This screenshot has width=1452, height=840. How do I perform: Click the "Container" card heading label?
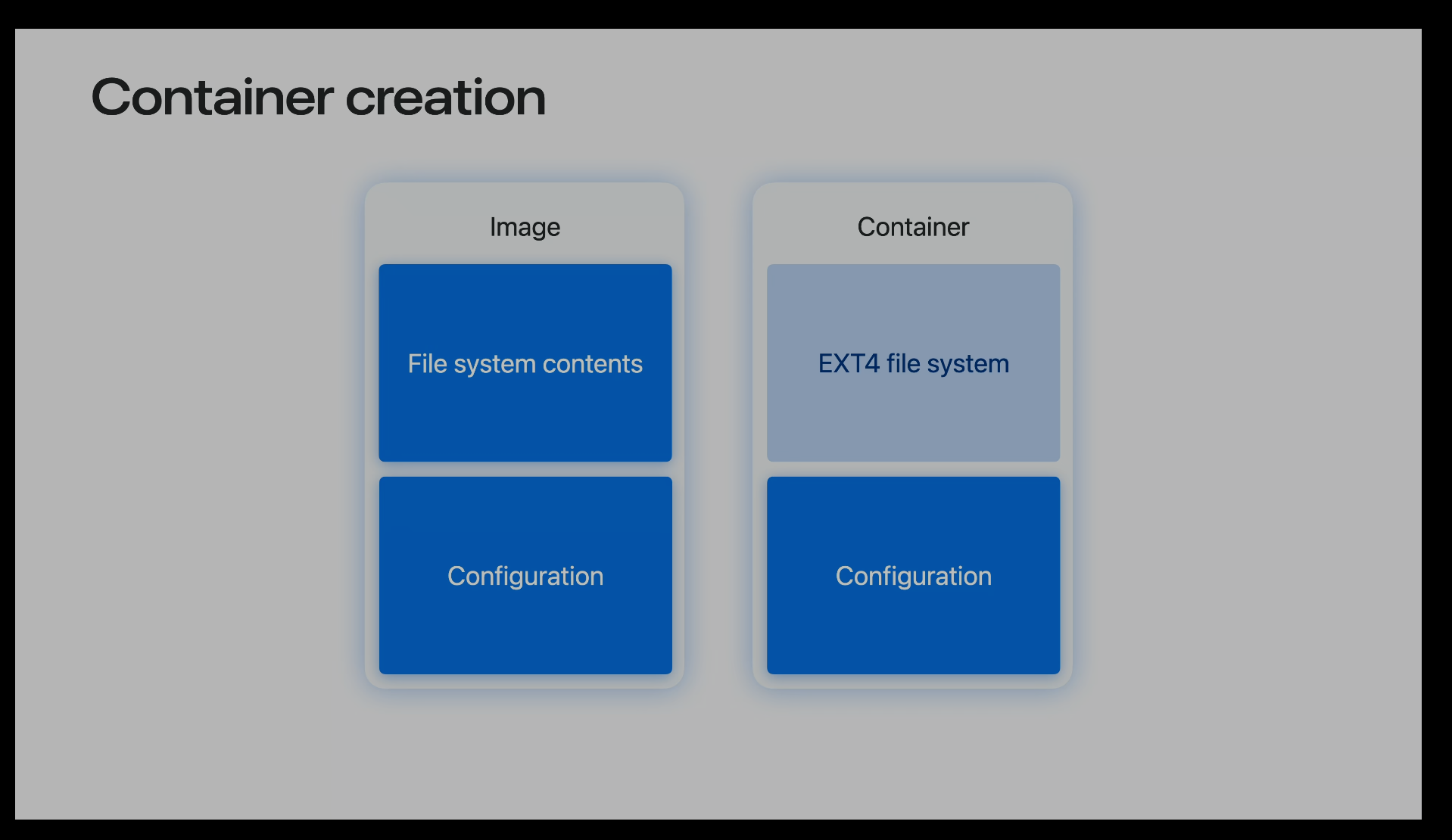[x=912, y=227]
